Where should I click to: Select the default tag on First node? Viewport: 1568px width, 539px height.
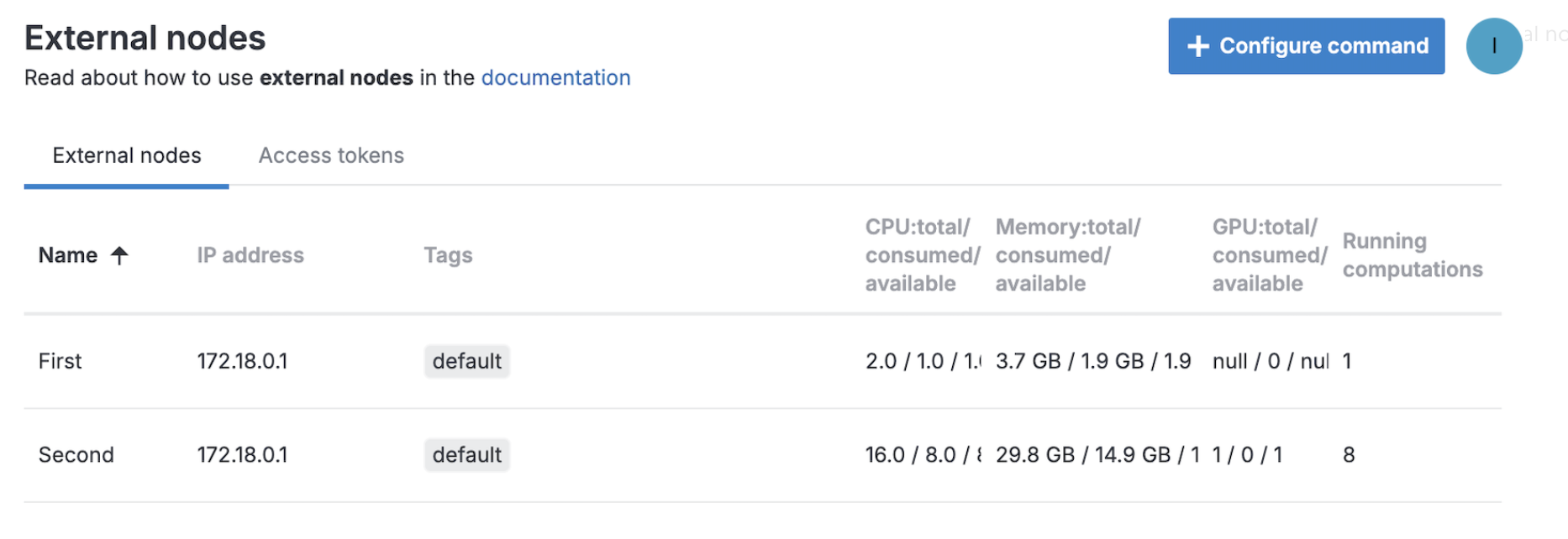466,361
